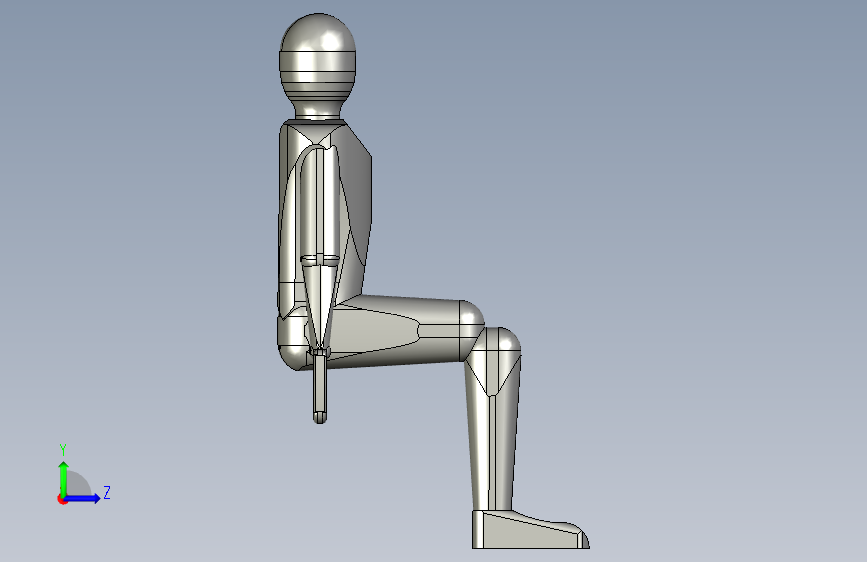
Task: Click the red origin dot of triad
Action: [x=62, y=500]
